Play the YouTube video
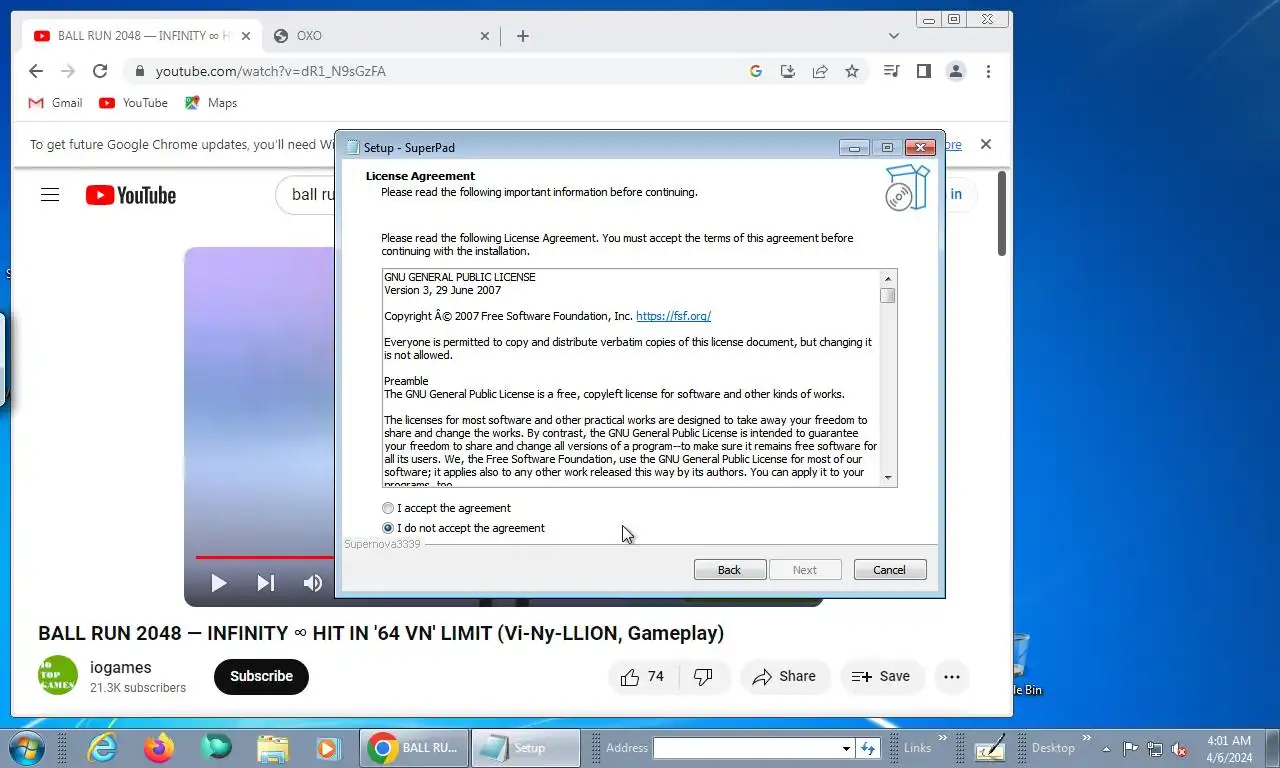The height and width of the screenshot is (768, 1280). 219,583
